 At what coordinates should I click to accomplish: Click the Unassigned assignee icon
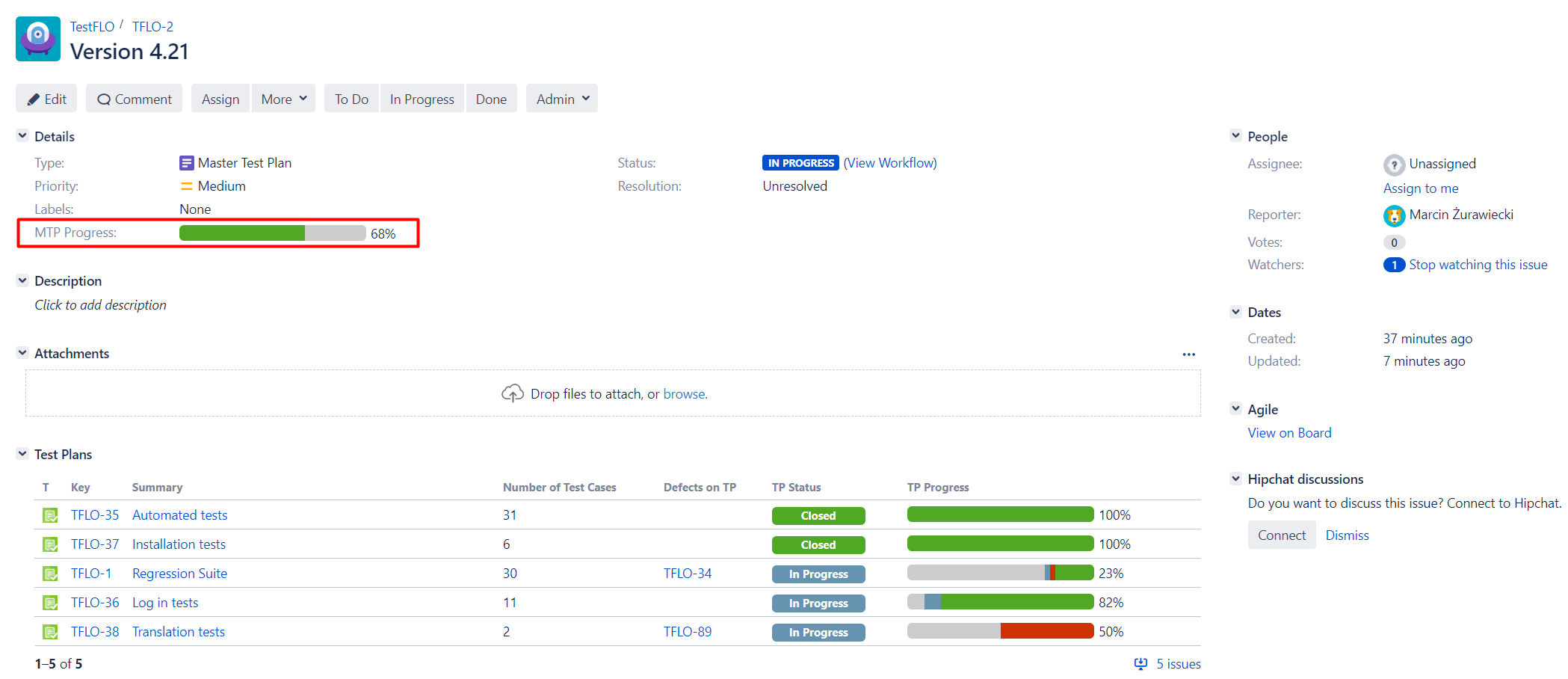point(1393,164)
